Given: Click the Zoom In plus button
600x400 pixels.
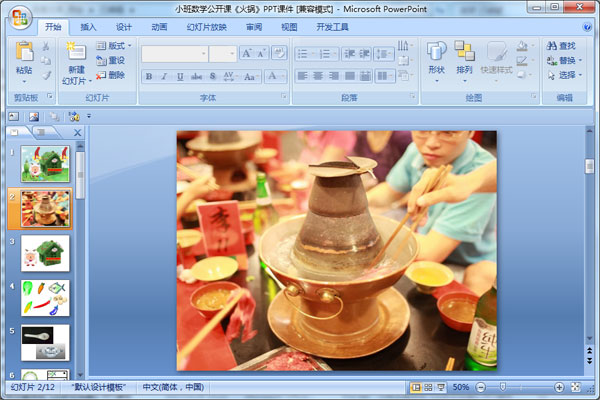Looking at the screenshot, I should (x=559, y=387).
